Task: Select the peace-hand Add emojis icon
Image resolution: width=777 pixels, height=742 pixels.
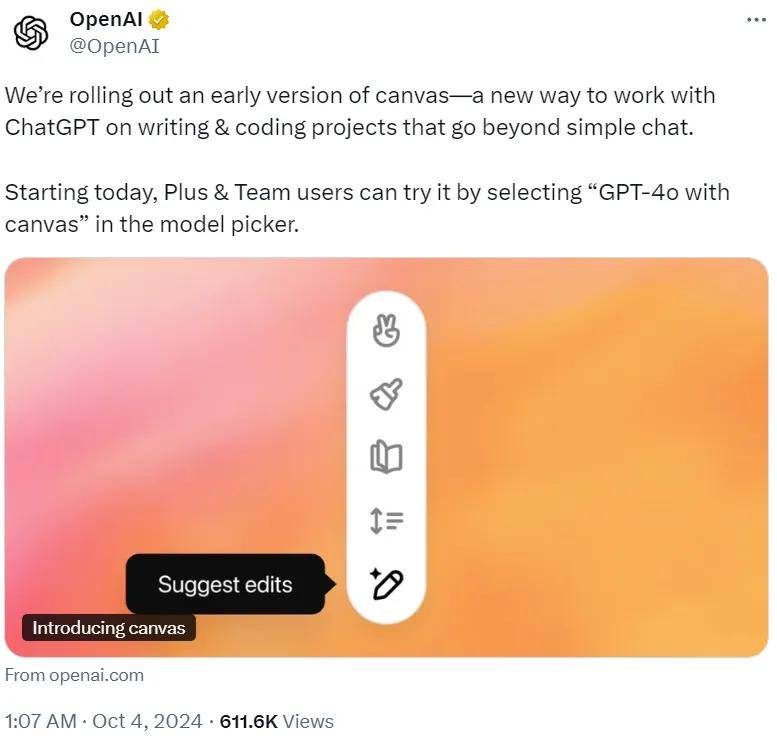Action: pos(386,331)
